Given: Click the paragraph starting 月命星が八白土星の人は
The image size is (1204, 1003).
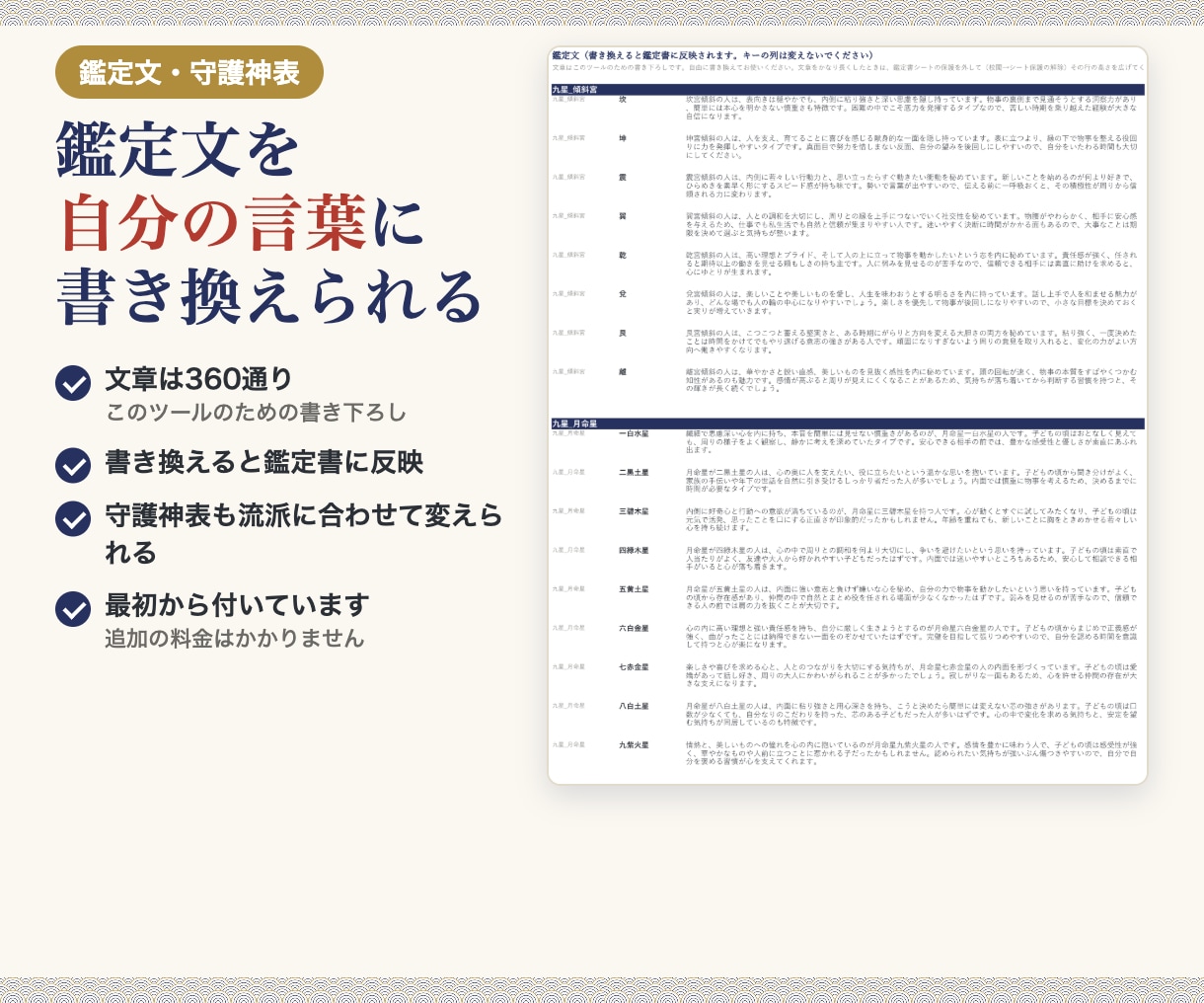Looking at the screenshot, I should [912, 715].
